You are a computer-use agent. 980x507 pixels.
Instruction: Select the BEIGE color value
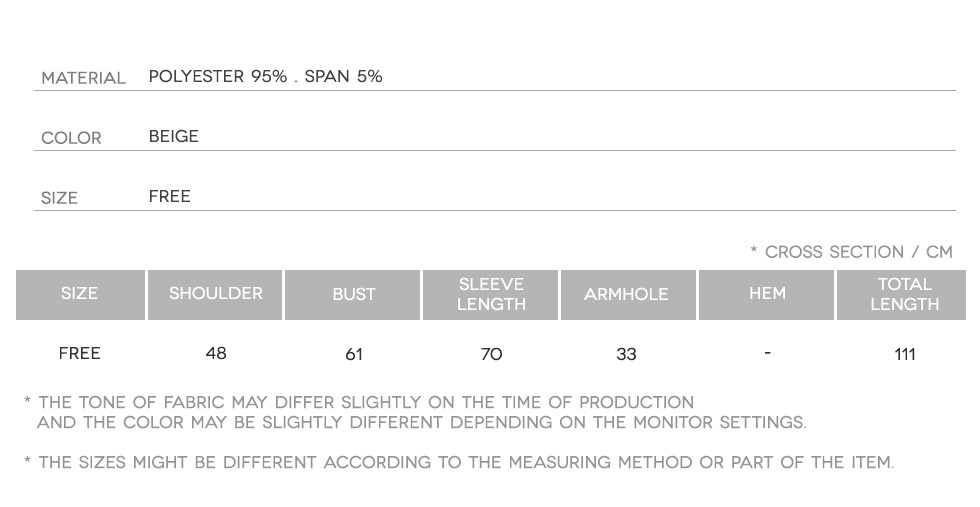coord(174,137)
